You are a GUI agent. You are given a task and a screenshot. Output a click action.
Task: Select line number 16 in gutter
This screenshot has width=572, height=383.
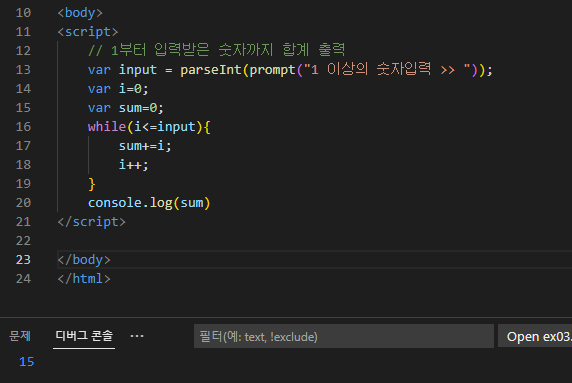[x=23, y=127]
